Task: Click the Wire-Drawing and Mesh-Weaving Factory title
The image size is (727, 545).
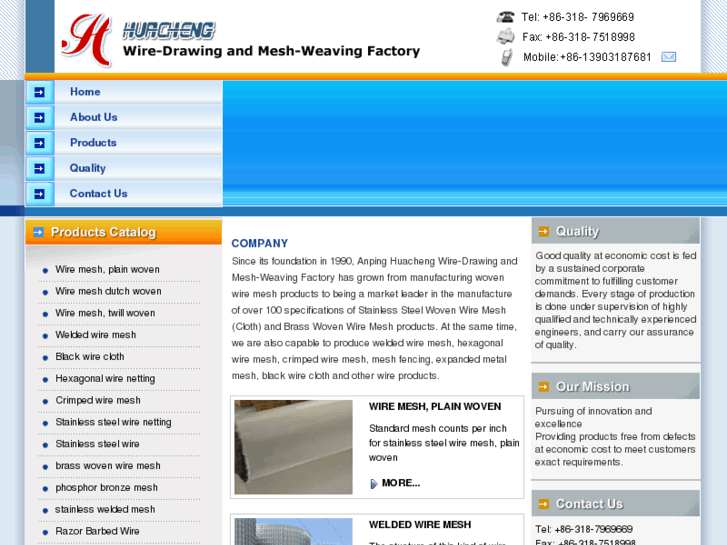Action: pos(271,51)
